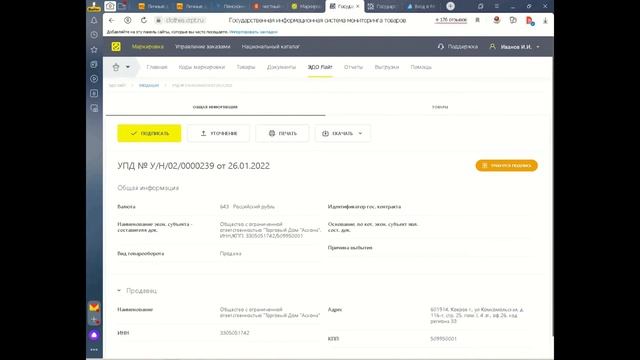Image resolution: width=640 pixels, height=360 pixels.
Task: Click the Уточнение button with upload arrow
Action: pyautogui.click(x=218, y=133)
